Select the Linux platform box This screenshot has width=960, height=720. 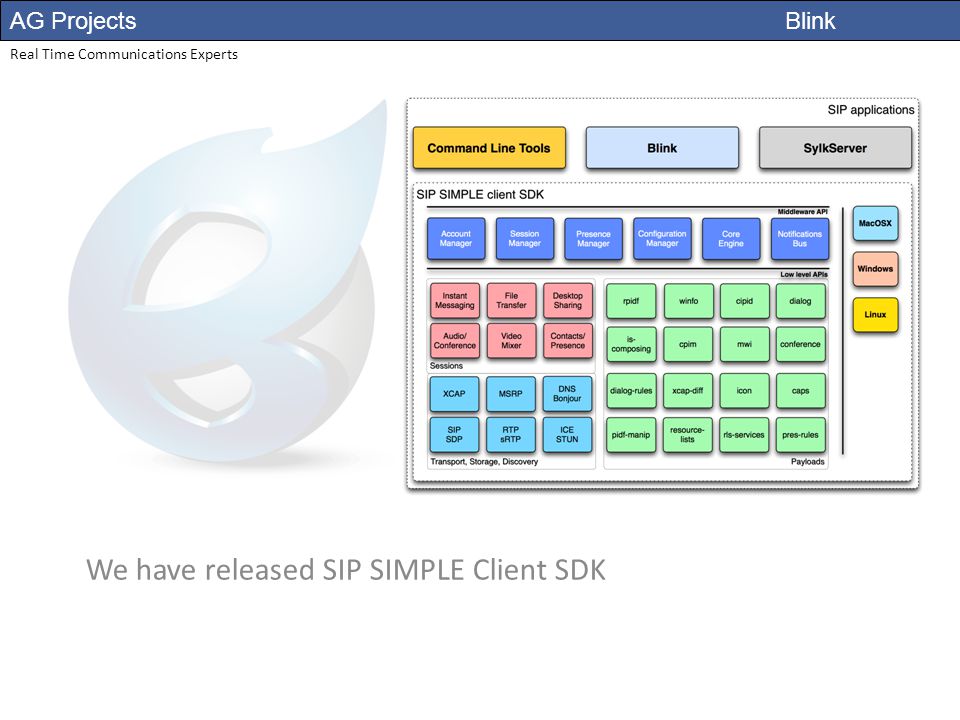coord(875,315)
